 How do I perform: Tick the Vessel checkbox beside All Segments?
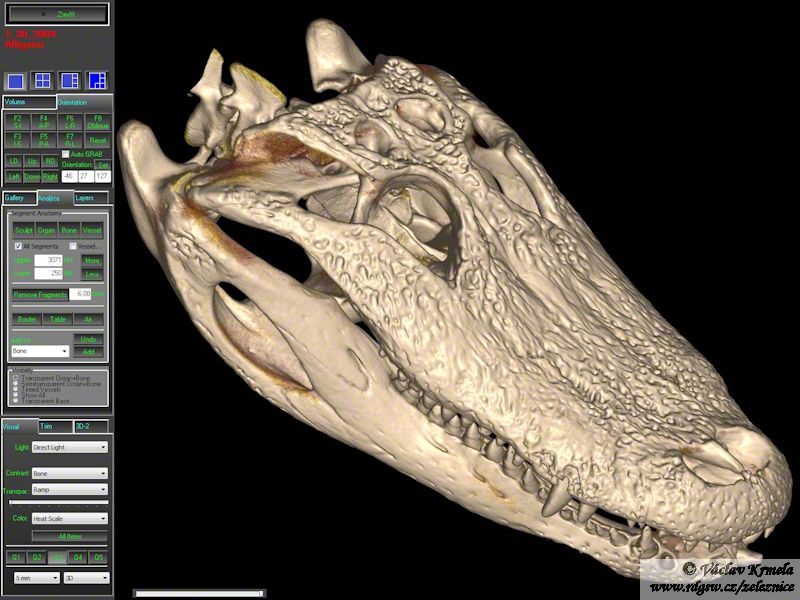click(73, 246)
